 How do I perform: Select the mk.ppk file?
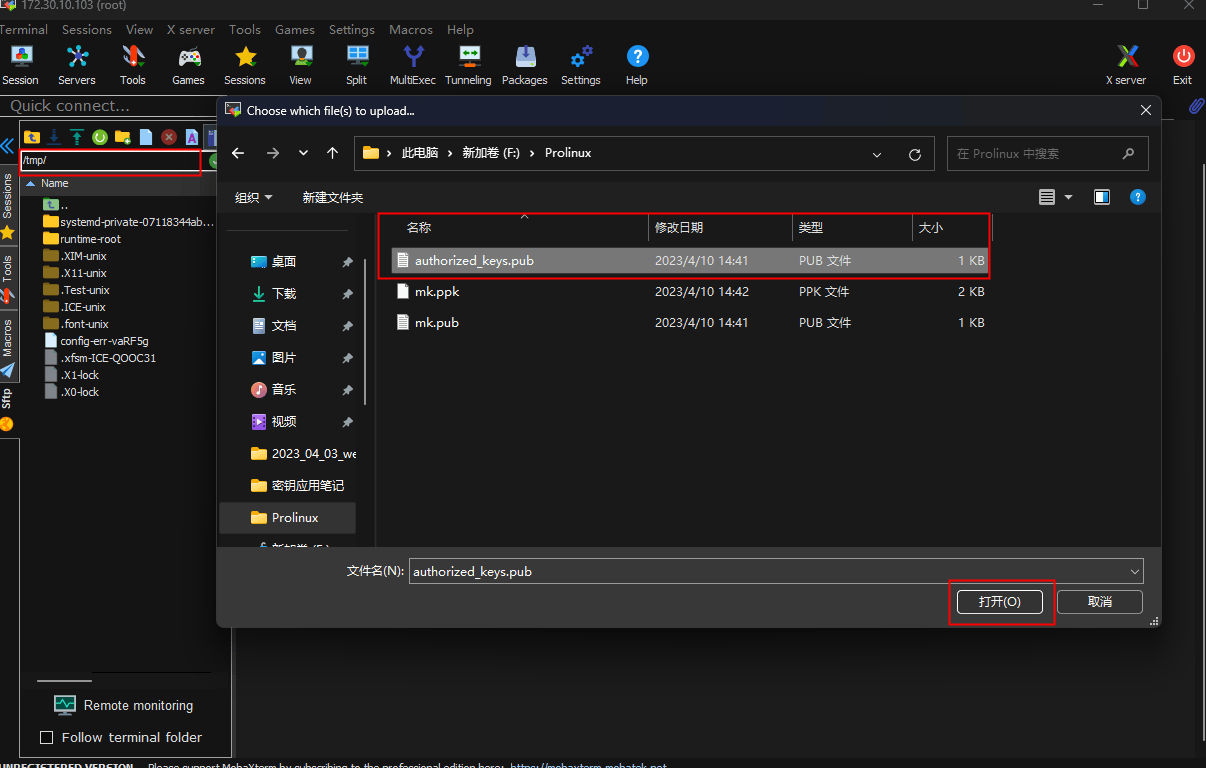point(690,292)
